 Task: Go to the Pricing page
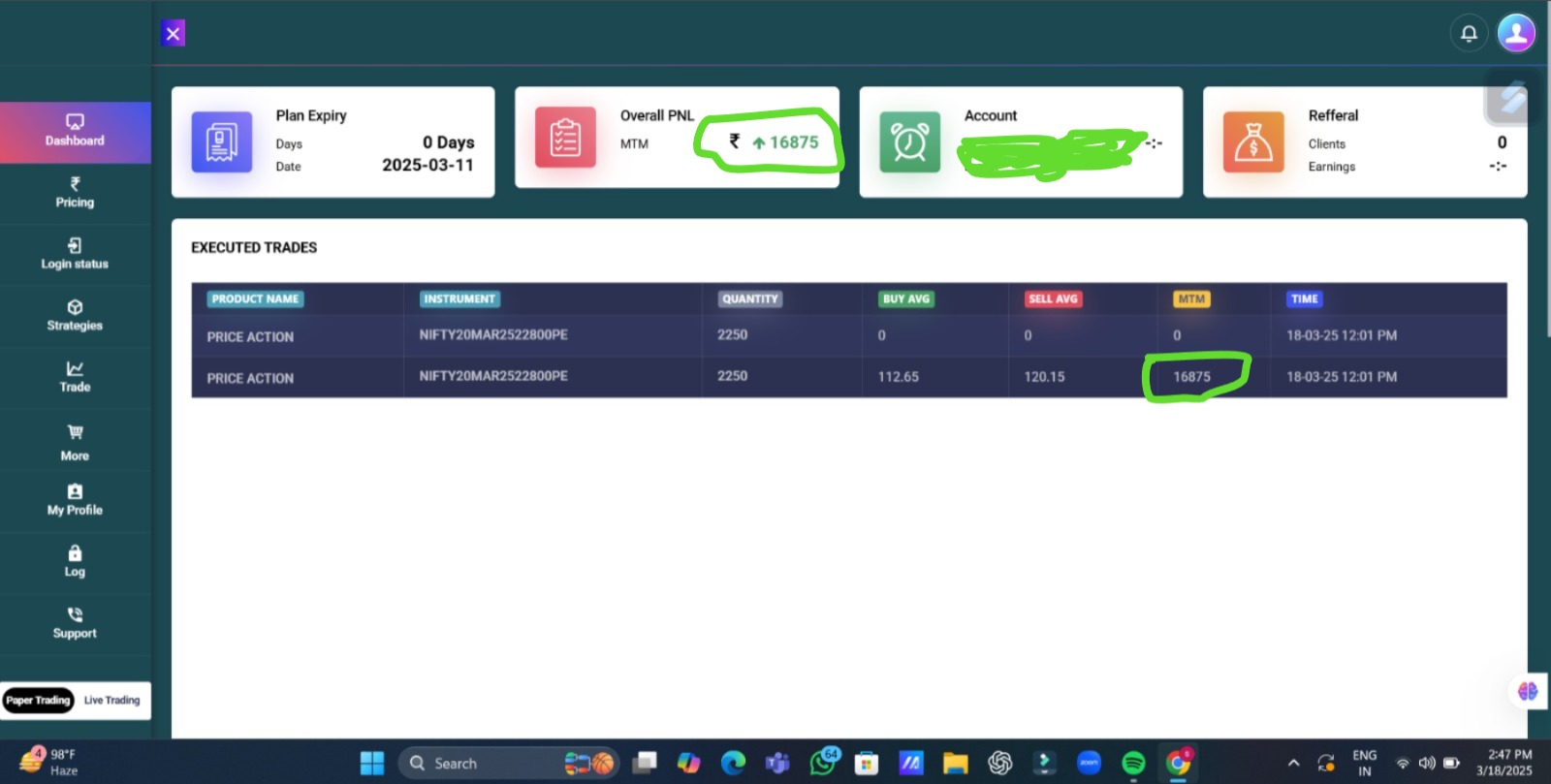75,193
